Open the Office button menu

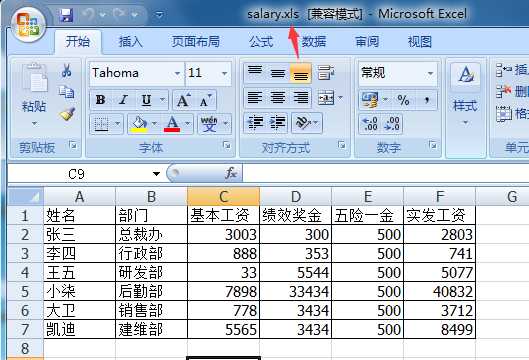click(28, 24)
